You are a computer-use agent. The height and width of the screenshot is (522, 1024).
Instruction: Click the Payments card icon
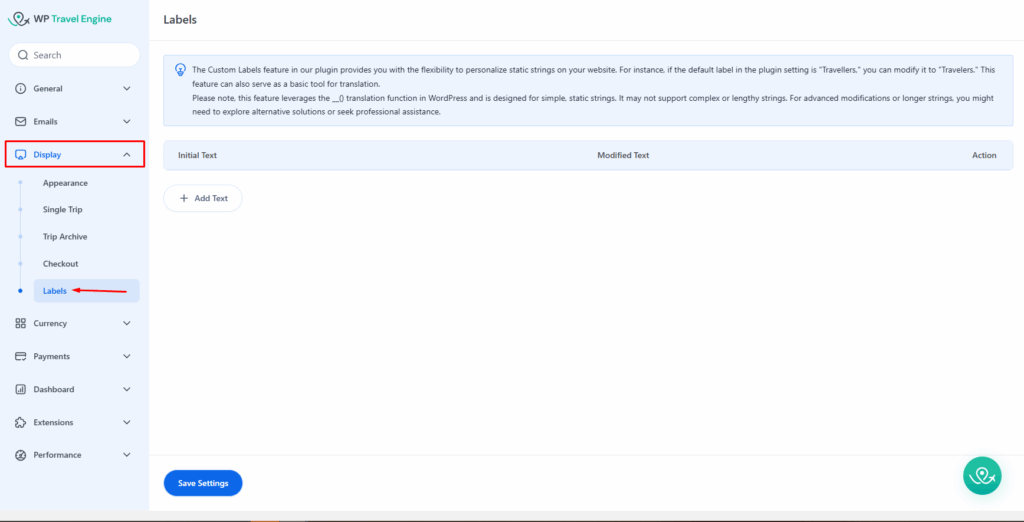(21, 356)
